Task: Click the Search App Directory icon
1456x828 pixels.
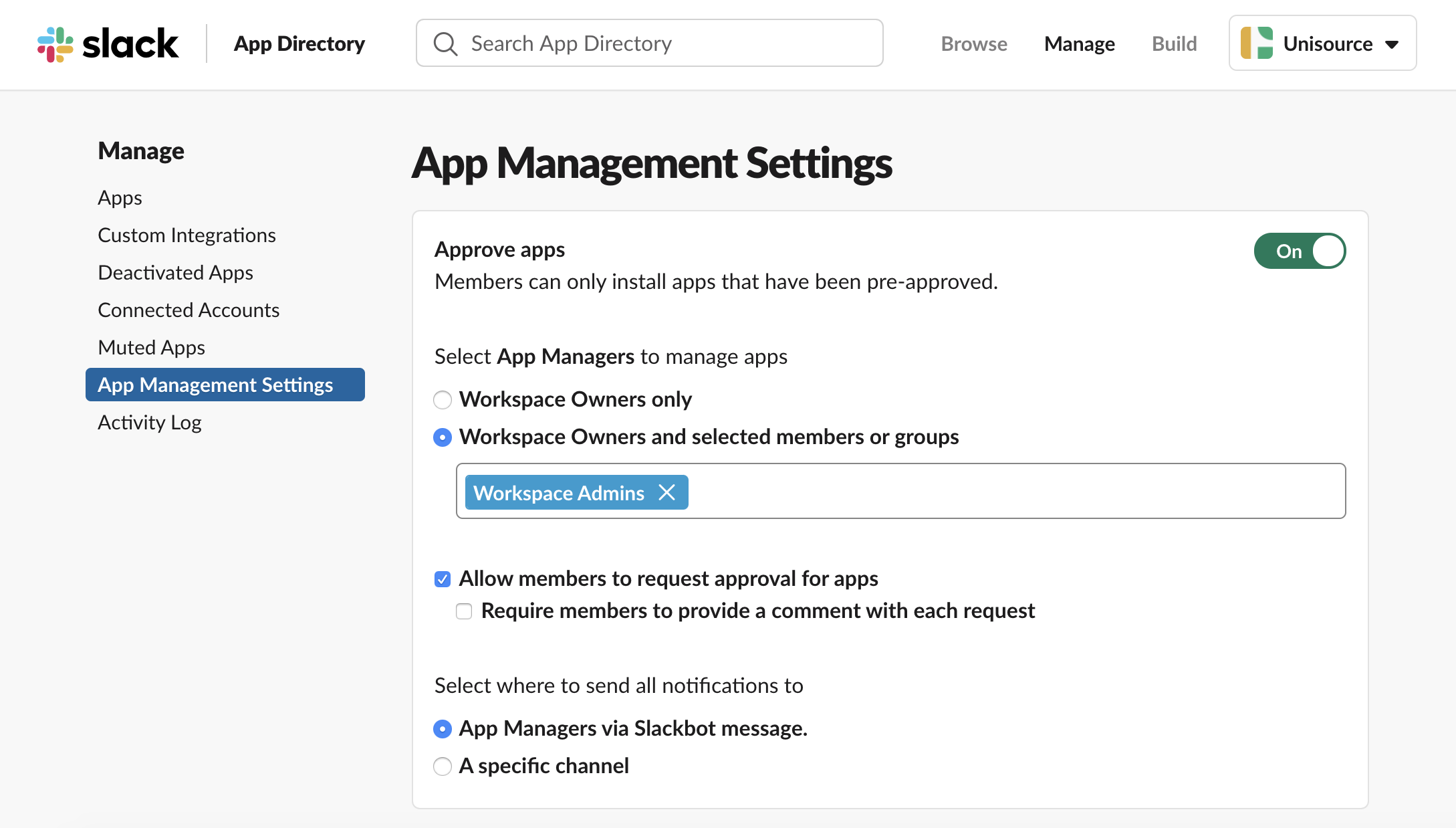Action: [447, 43]
